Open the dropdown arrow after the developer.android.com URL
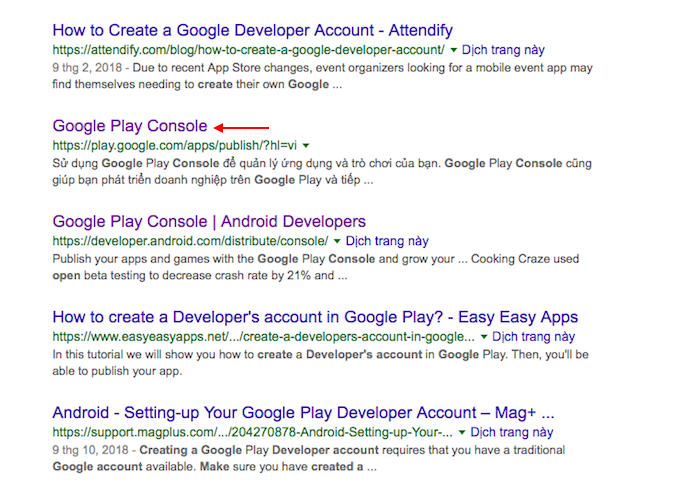This screenshot has height=500, width=700. (x=337, y=241)
